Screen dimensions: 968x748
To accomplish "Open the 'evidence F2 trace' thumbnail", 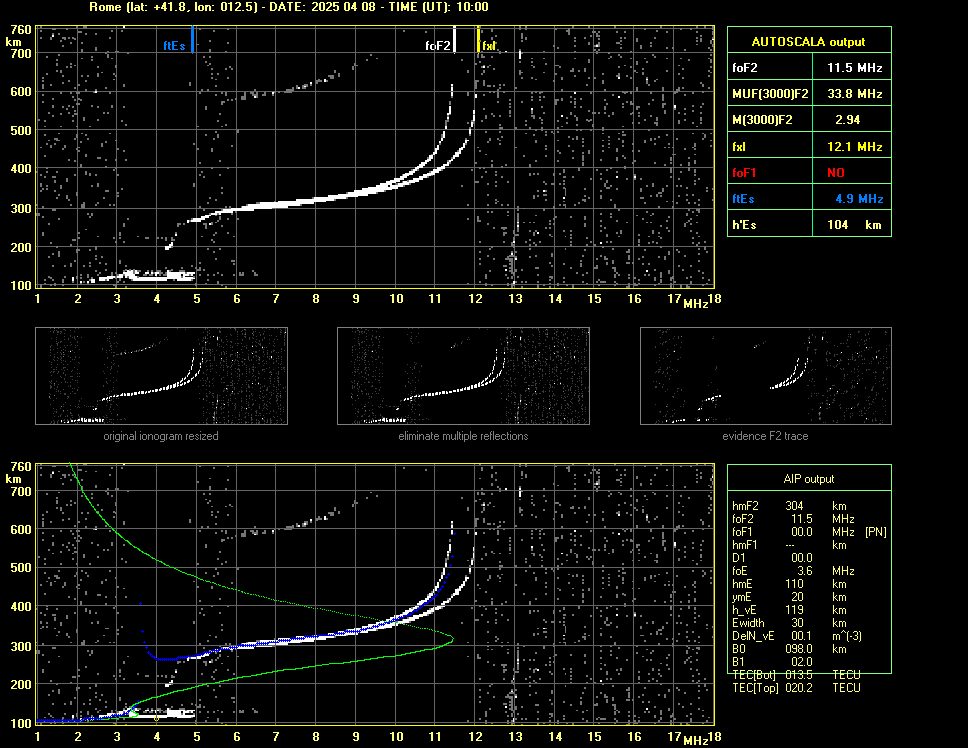I will (x=766, y=376).
